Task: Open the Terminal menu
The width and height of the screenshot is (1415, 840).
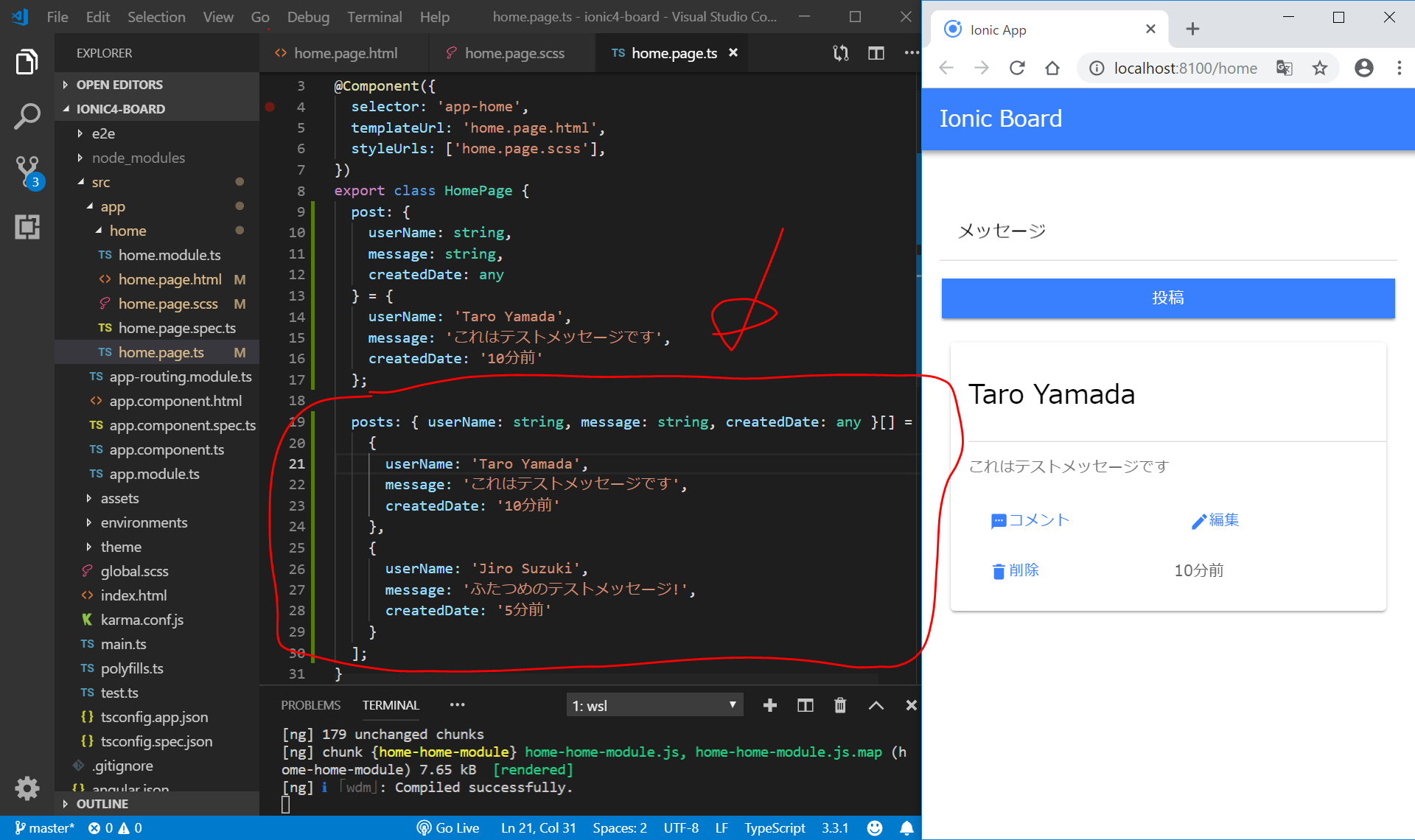Action: (x=374, y=17)
